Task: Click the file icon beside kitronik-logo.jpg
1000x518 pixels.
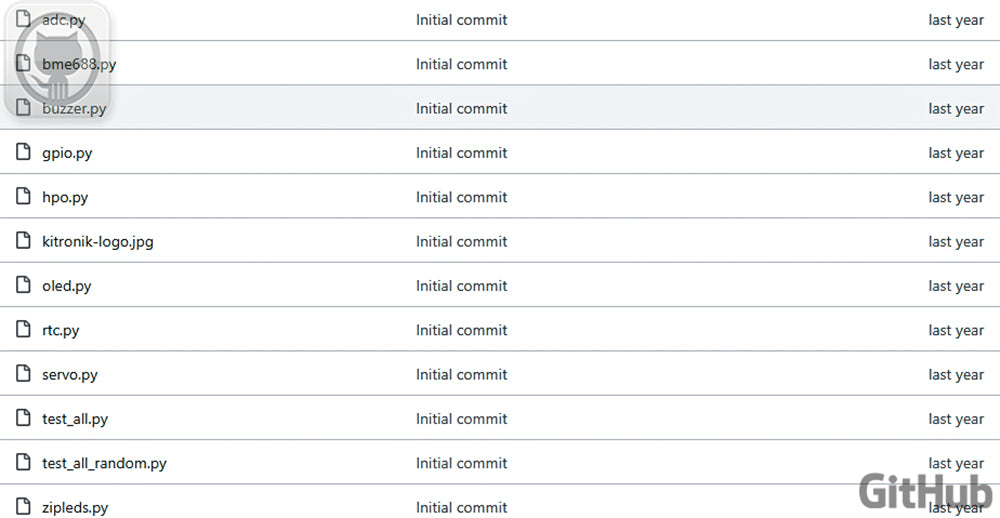Action: click(x=23, y=241)
